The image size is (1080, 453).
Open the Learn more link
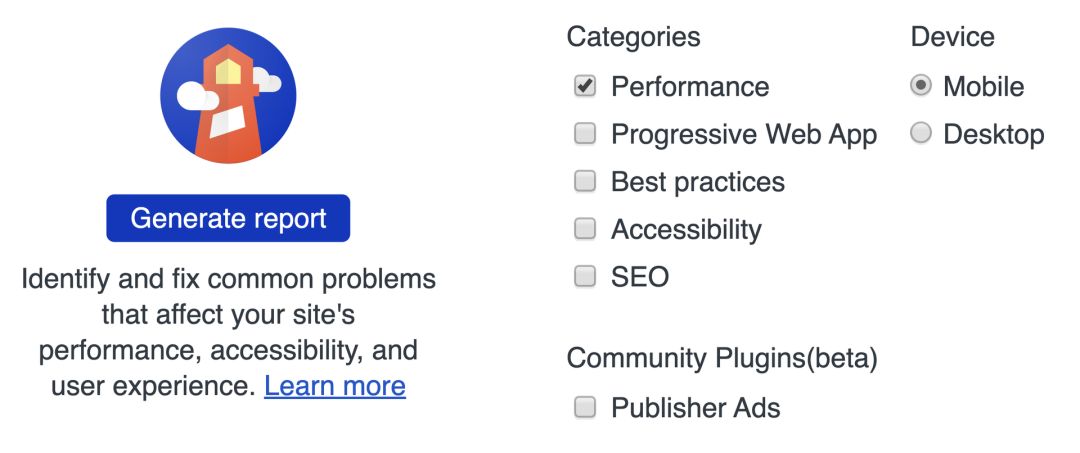[x=335, y=386]
